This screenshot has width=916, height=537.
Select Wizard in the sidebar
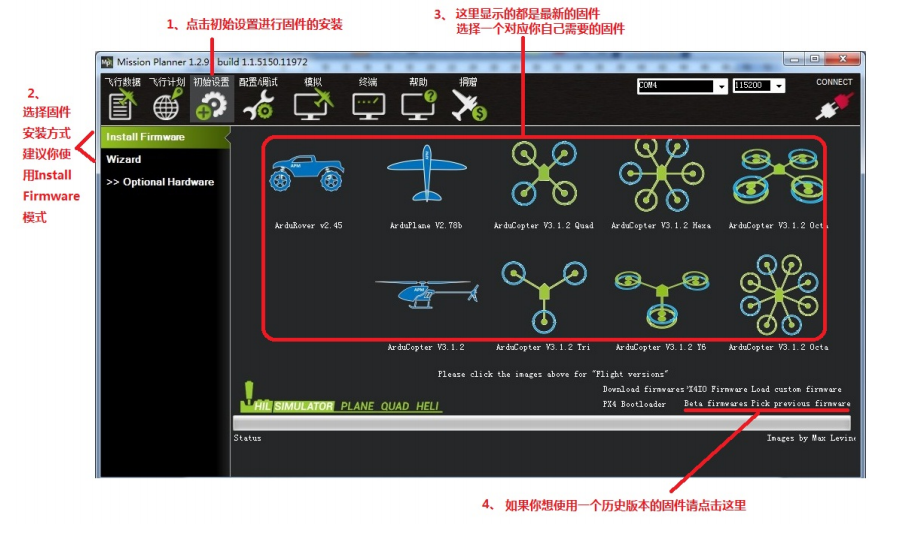(x=123, y=159)
